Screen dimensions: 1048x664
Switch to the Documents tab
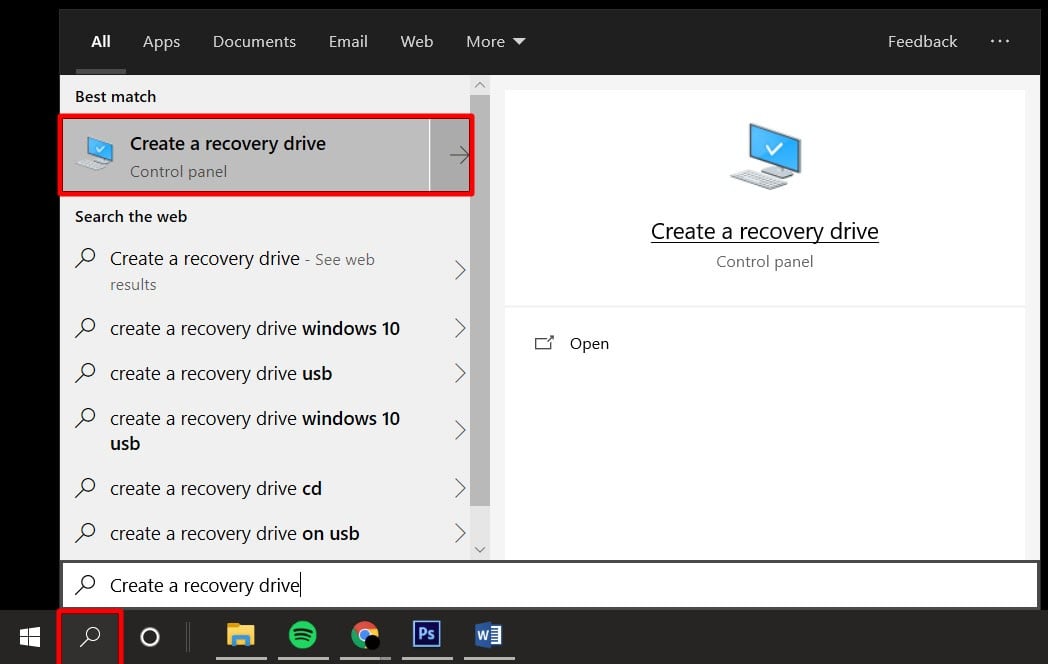254,41
